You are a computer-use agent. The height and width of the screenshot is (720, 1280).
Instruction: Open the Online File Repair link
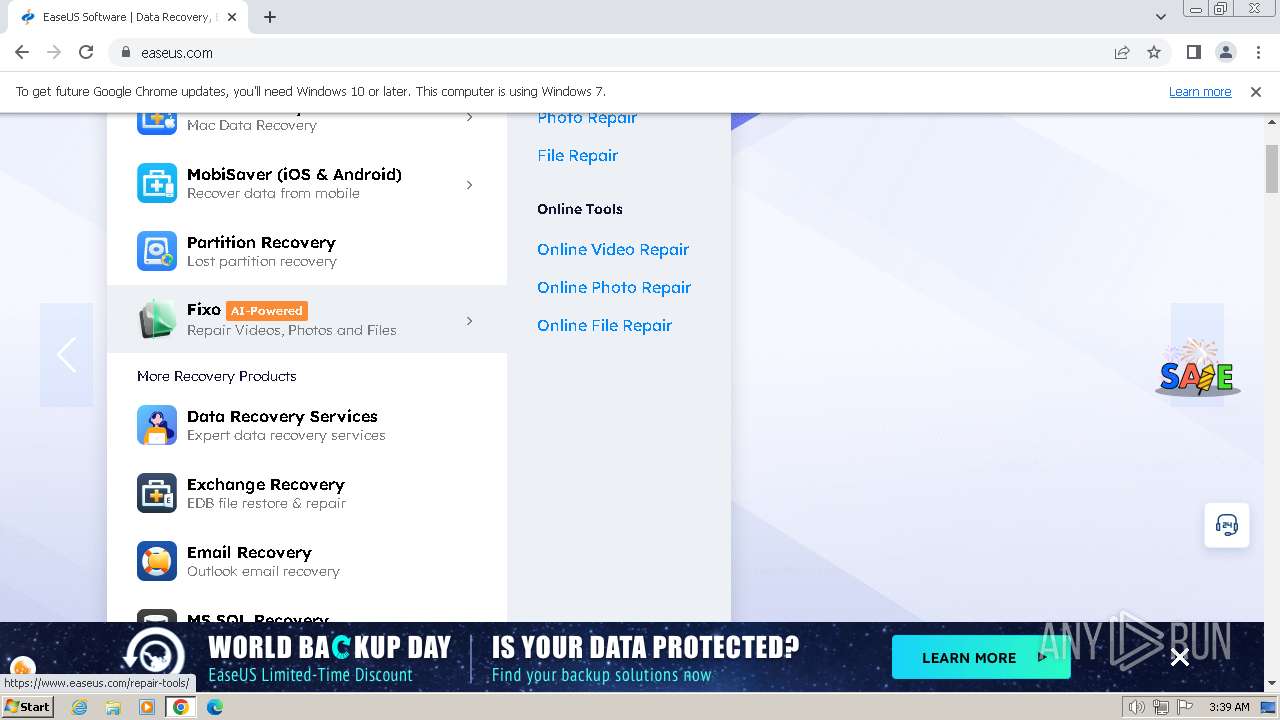pos(604,325)
